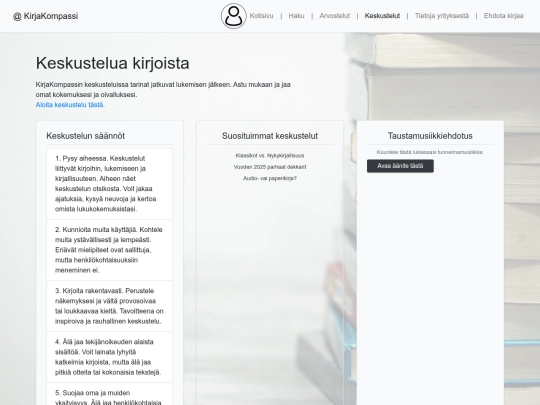The height and width of the screenshot is (405, 540).
Task: Select the Keskustelut navigation item
Action: click(382, 16)
